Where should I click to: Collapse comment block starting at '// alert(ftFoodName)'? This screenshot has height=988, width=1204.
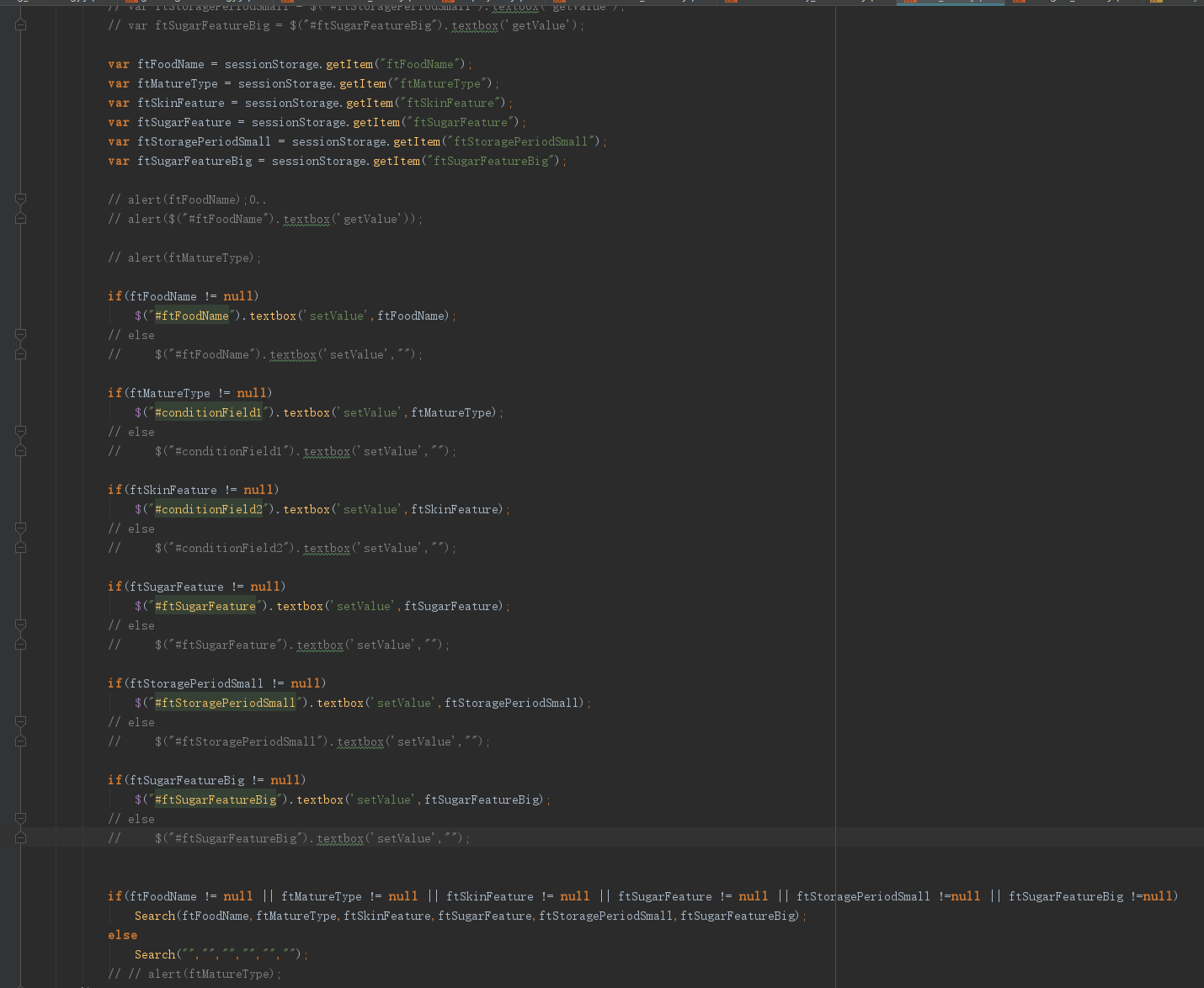(x=21, y=199)
